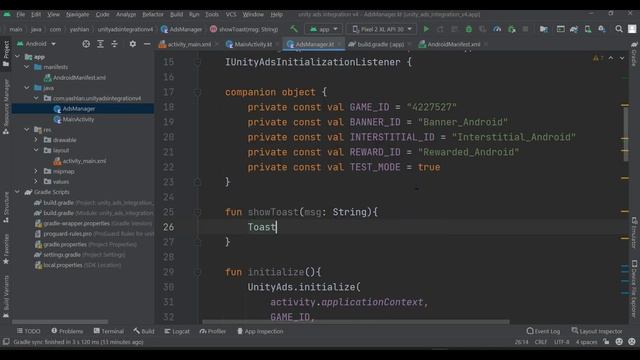Viewport: 640px width, 360px height.
Task: Open the Pixel 2 XL device dropdown
Action: (x=382, y=29)
